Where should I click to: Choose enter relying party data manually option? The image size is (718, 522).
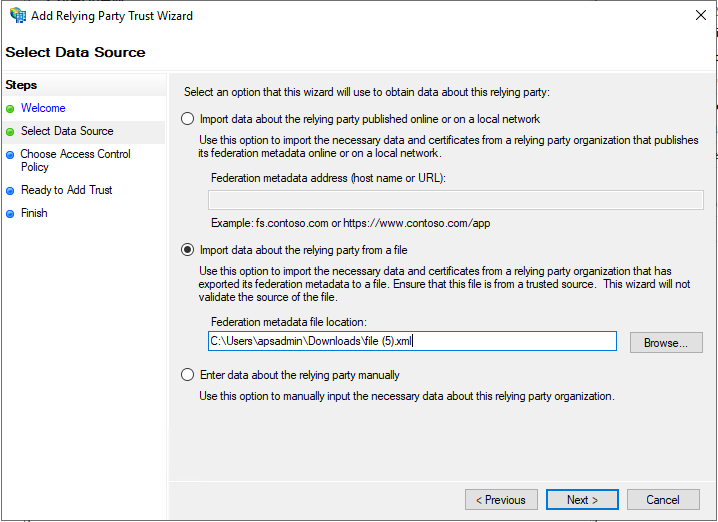point(187,375)
